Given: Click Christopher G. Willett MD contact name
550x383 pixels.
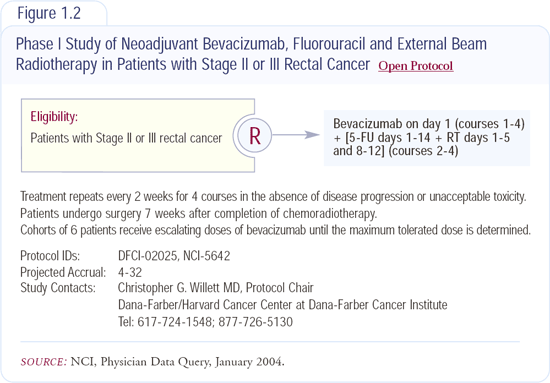Looking at the screenshot, I should pos(179,288).
